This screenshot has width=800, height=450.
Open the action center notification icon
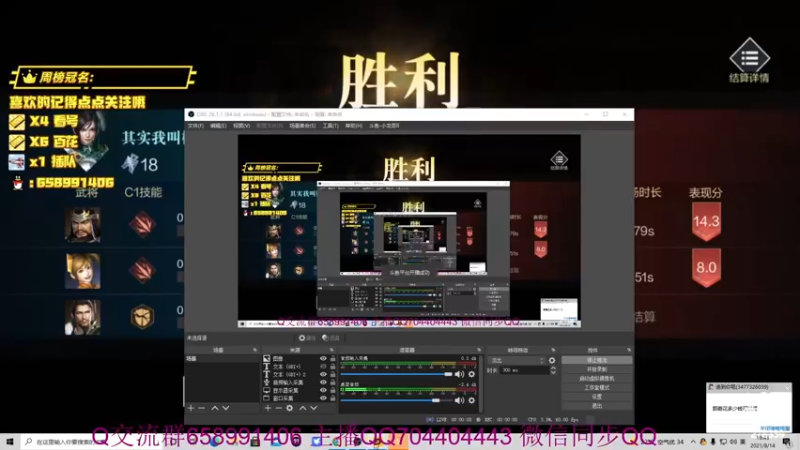pos(787,442)
